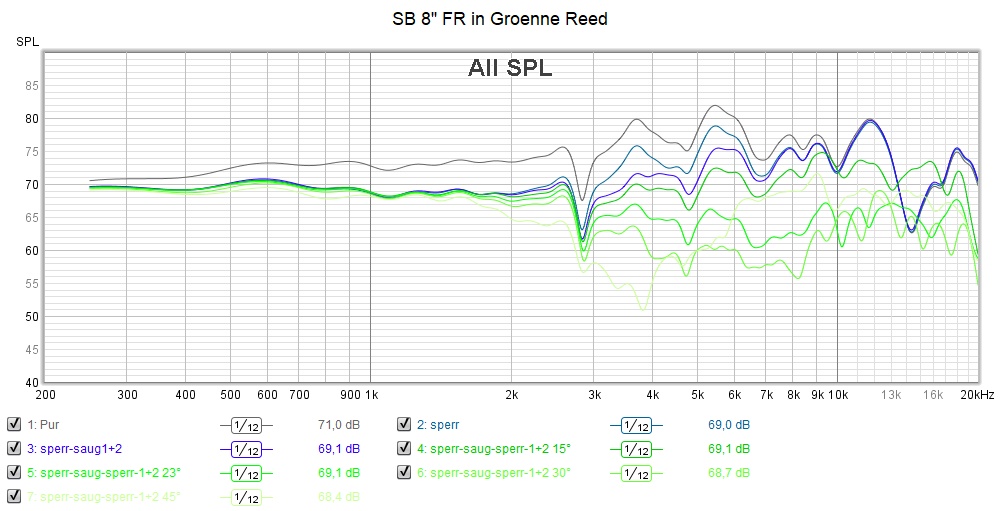The image size is (1000, 511).
Task: Toggle the 'sperr-saug-sperr-1+2 45°' checkbox
Action: [x=14, y=497]
